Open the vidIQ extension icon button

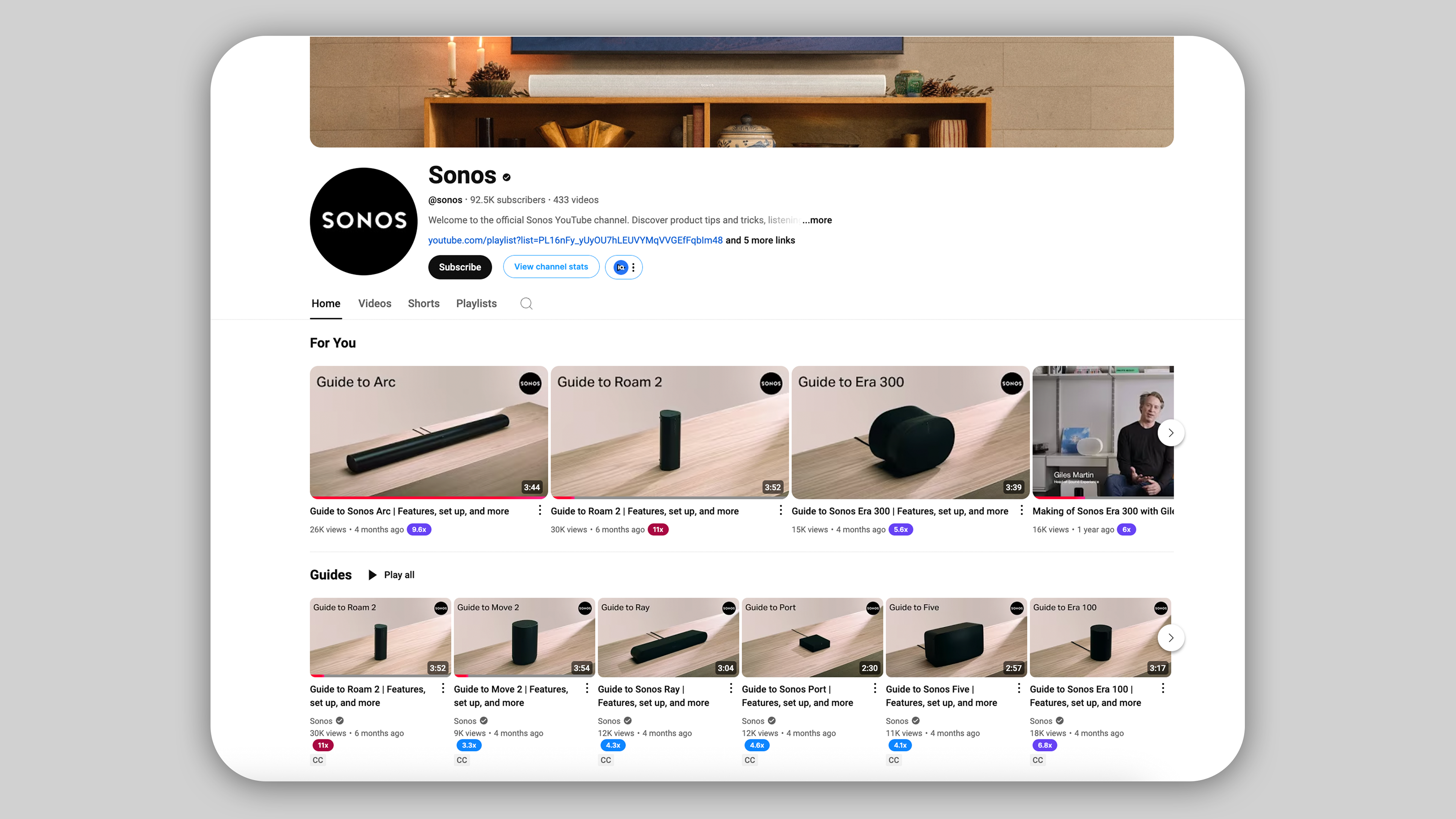pos(621,267)
